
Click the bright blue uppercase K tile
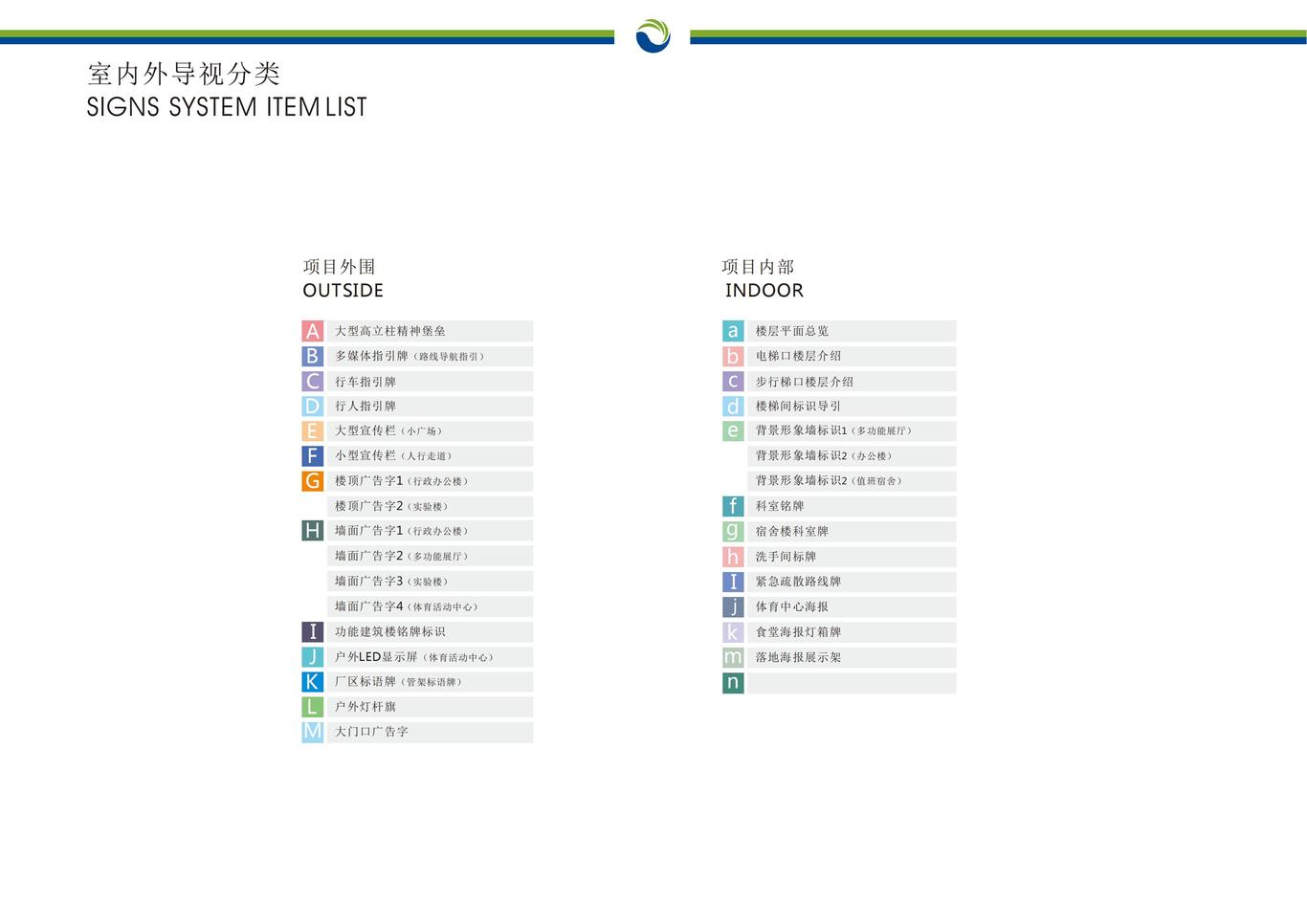(312, 681)
